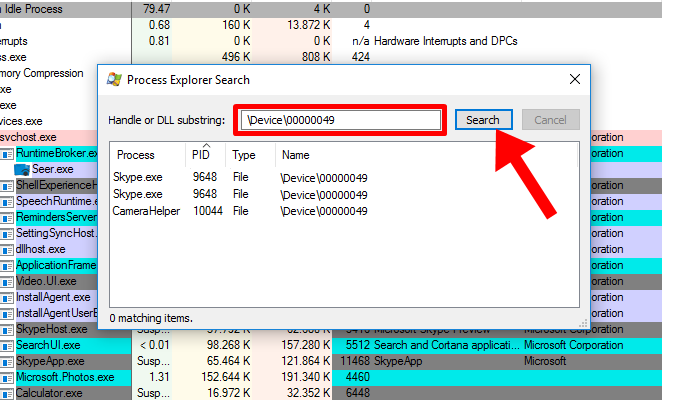The height and width of the screenshot is (400, 695).
Task: Click the RuntimeBroker.exe process icon
Action: (7, 154)
